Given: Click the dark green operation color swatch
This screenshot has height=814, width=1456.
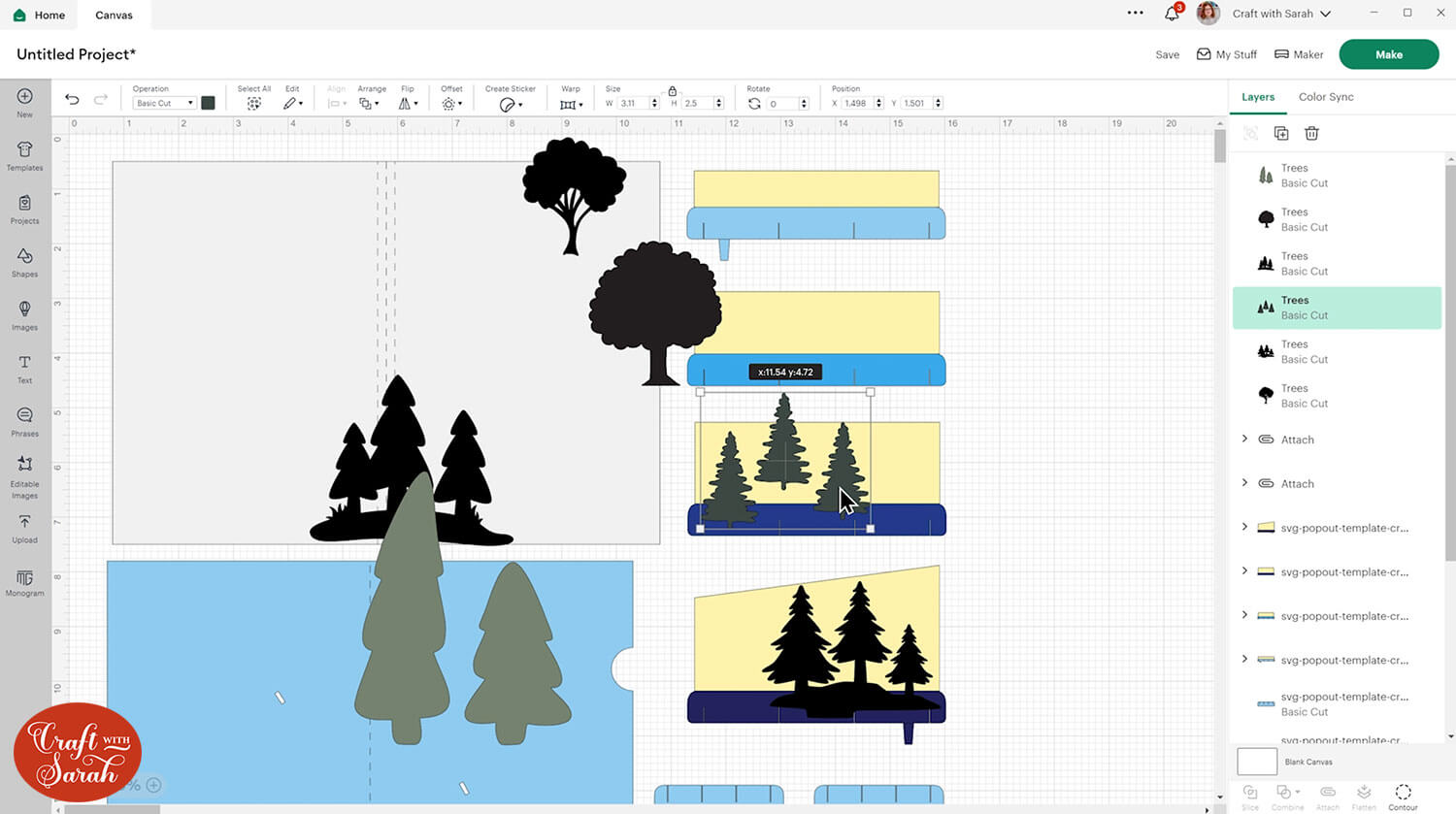Looking at the screenshot, I should click(x=208, y=103).
